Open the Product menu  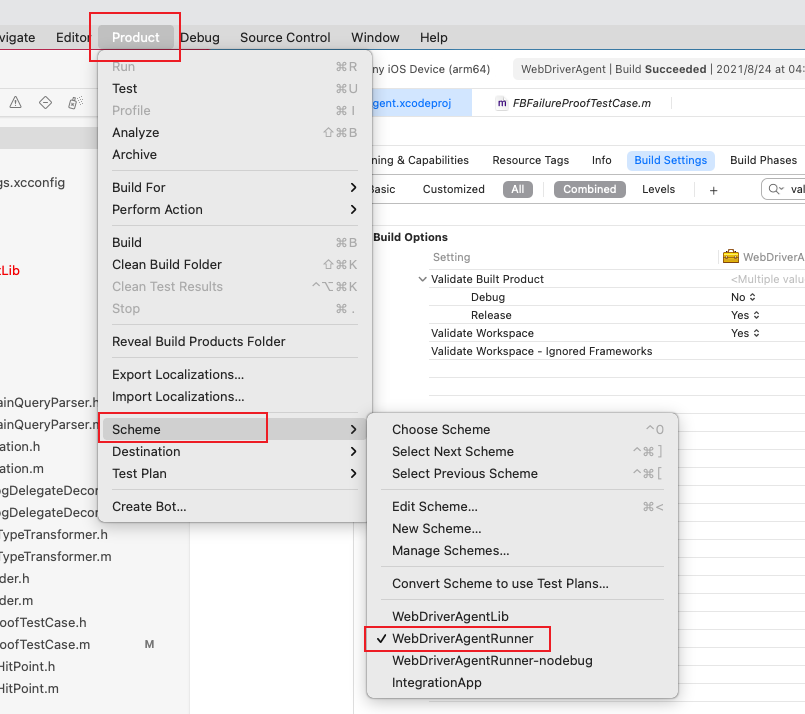(x=136, y=37)
